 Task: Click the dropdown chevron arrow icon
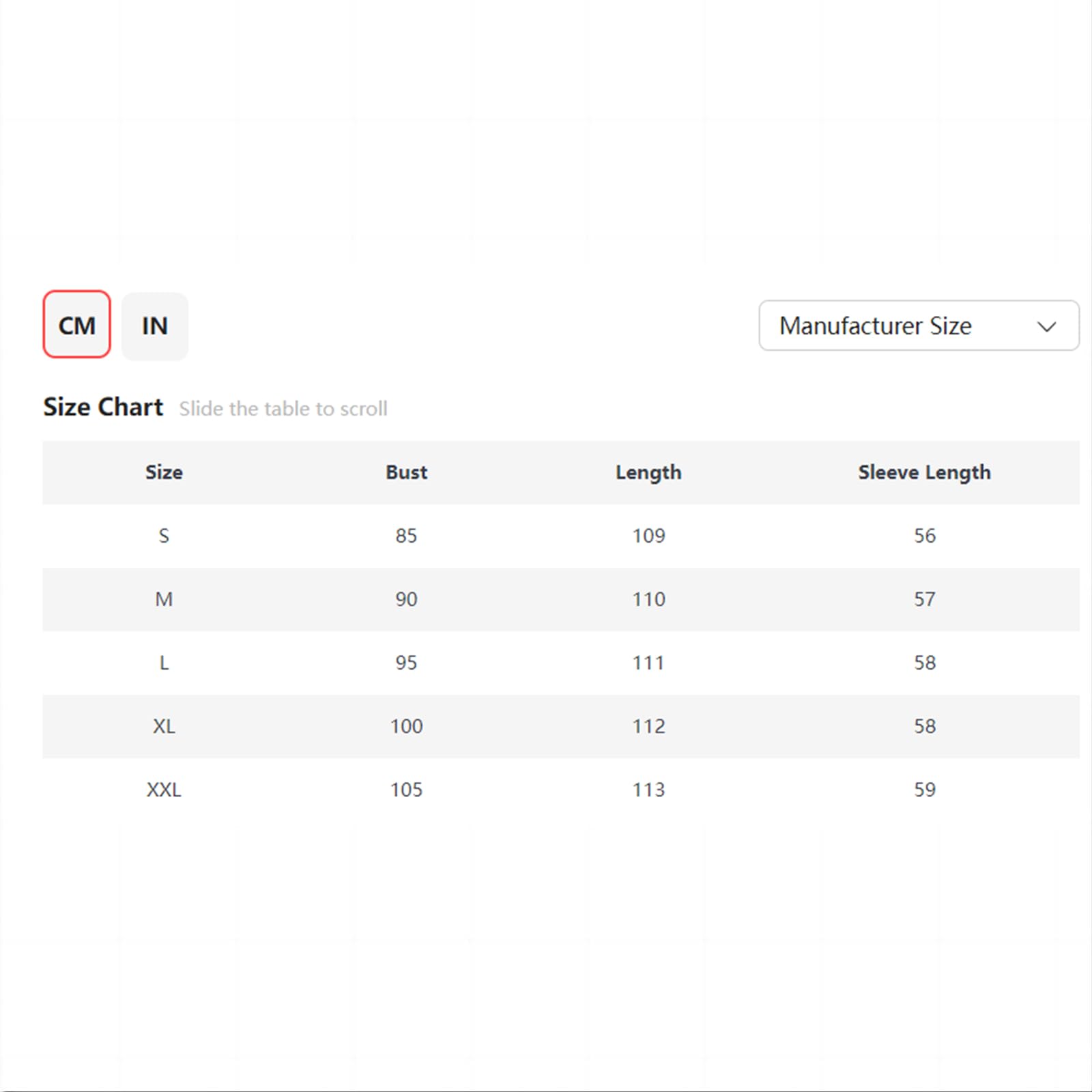(1046, 327)
